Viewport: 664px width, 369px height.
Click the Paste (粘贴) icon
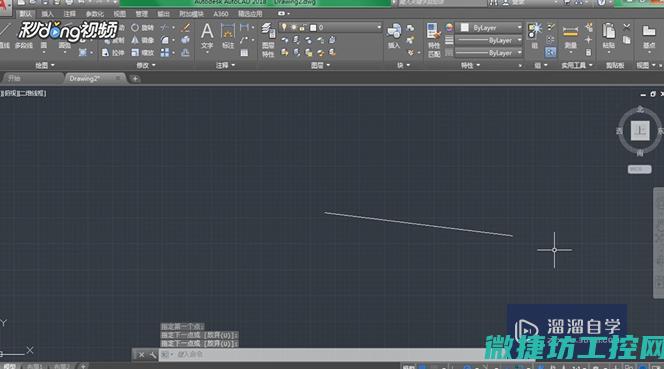[609, 36]
